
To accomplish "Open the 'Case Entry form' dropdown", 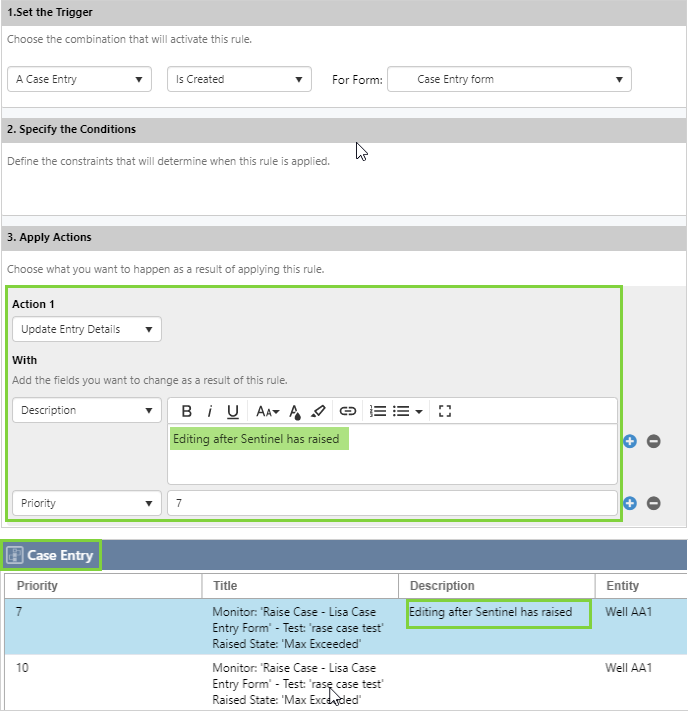I will click(509, 79).
